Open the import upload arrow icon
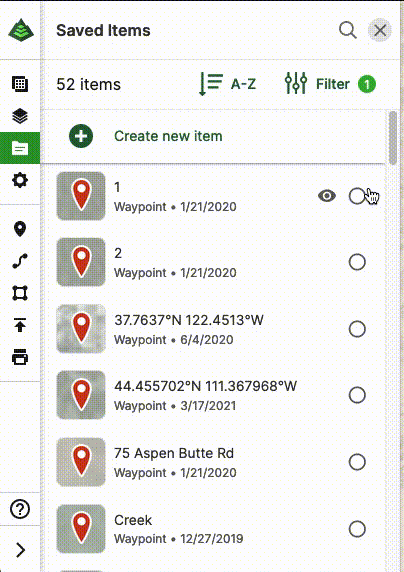404x572 pixels. tap(20, 325)
